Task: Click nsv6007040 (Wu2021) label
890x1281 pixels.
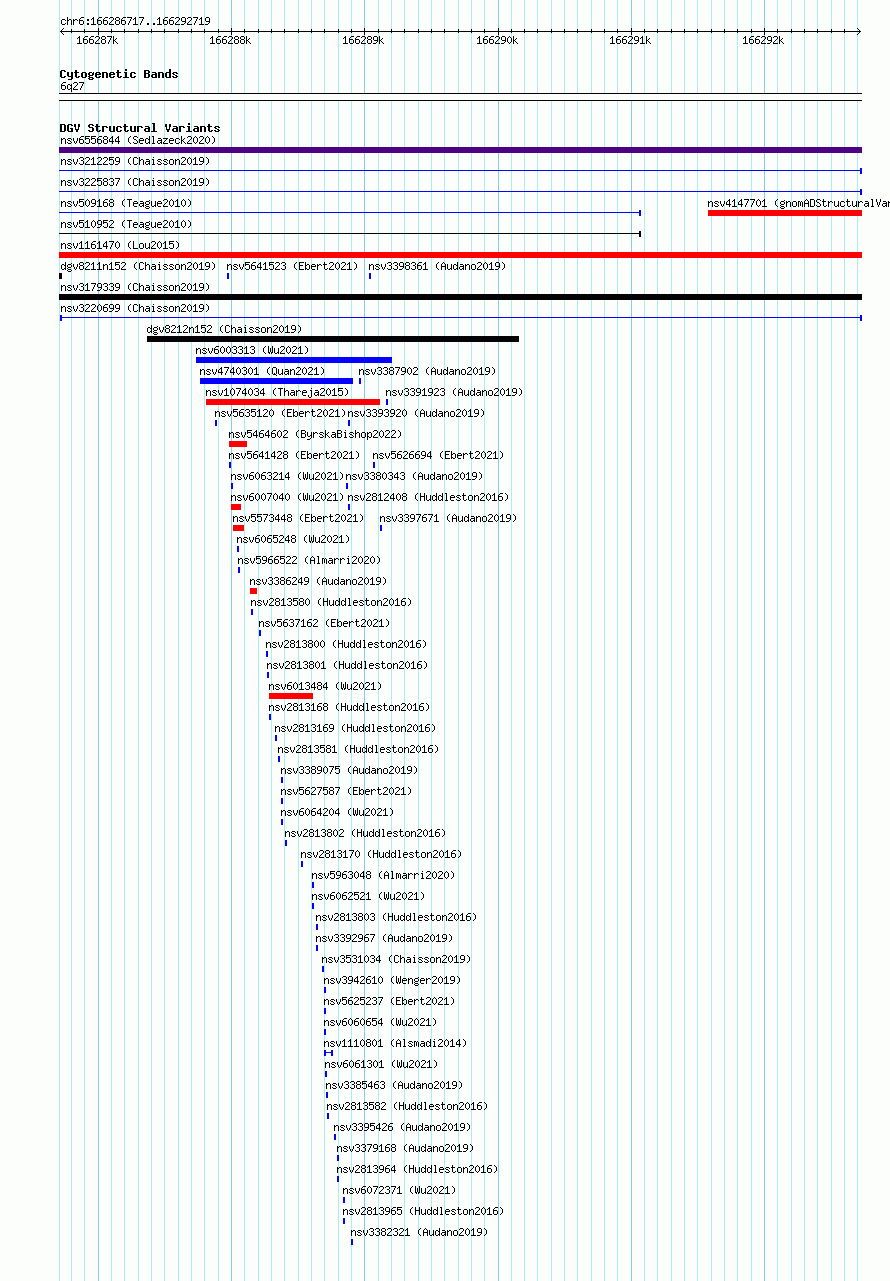Action: click(x=288, y=497)
